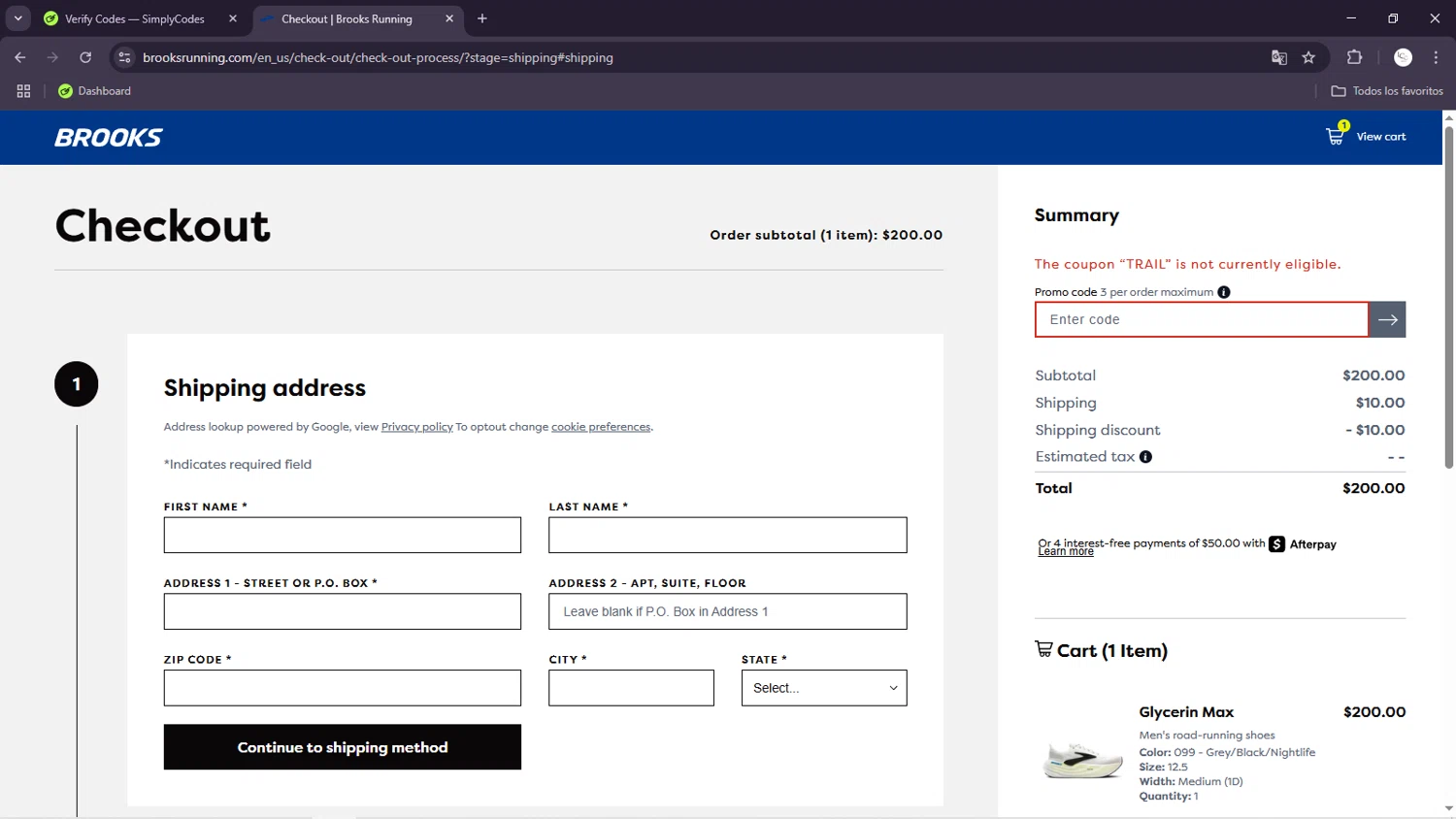1456x819 pixels.
Task: Open cookie preferences link
Action: click(x=601, y=427)
